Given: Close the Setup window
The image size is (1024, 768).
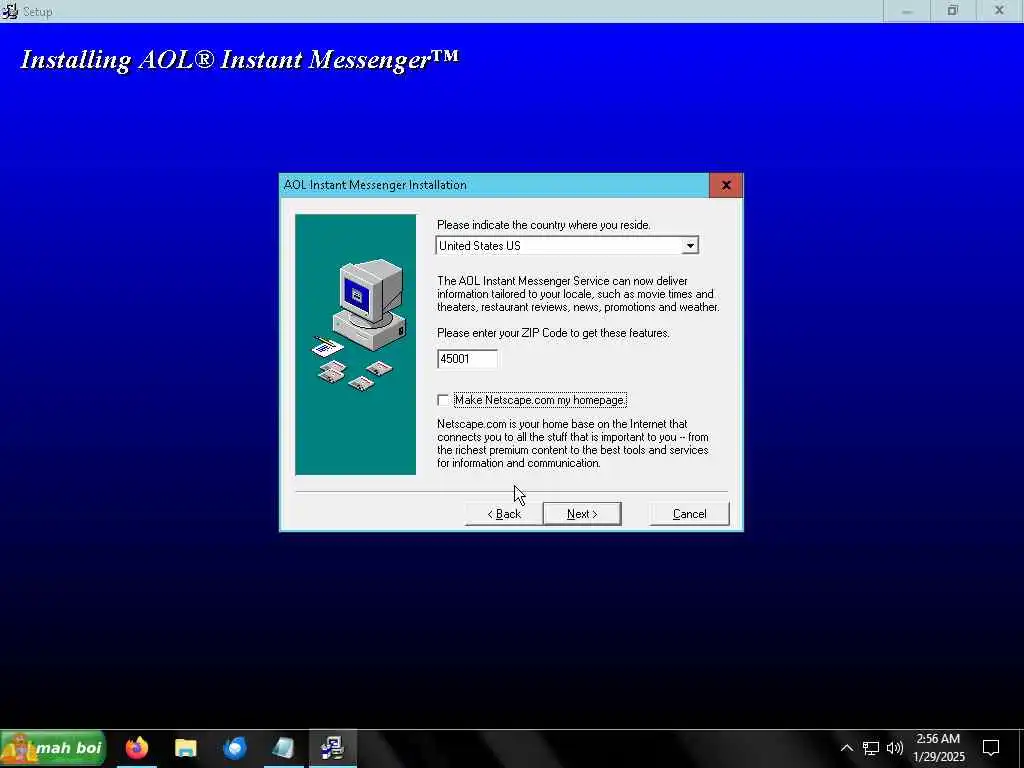Looking at the screenshot, I should click(x=999, y=11).
